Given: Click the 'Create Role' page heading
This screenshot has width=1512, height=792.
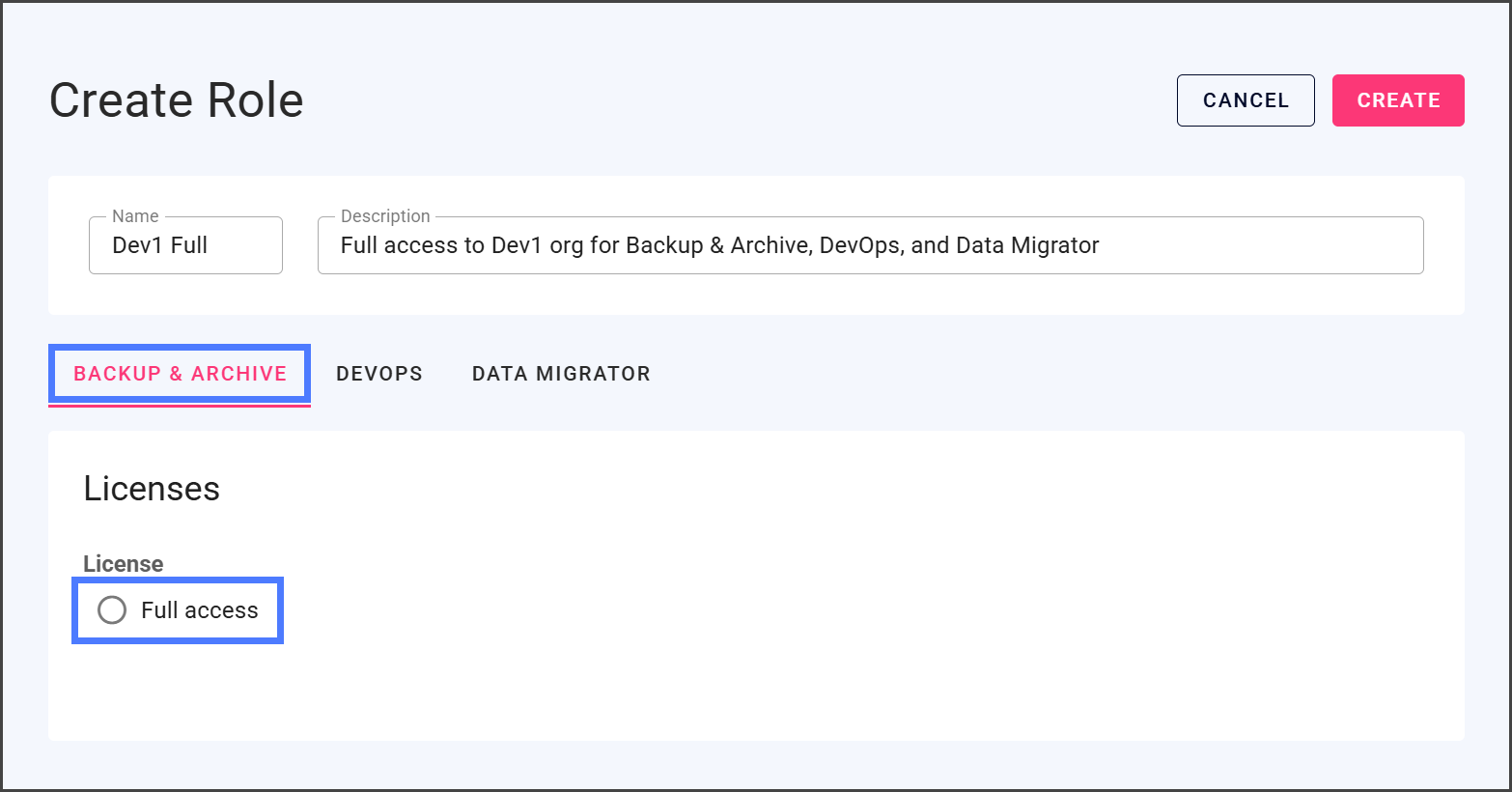Looking at the screenshot, I should click(x=177, y=100).
